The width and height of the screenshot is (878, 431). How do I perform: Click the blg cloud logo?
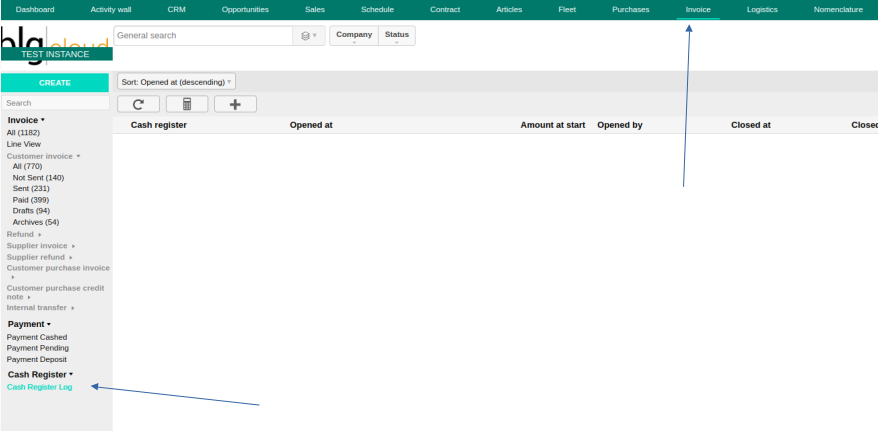55,45
